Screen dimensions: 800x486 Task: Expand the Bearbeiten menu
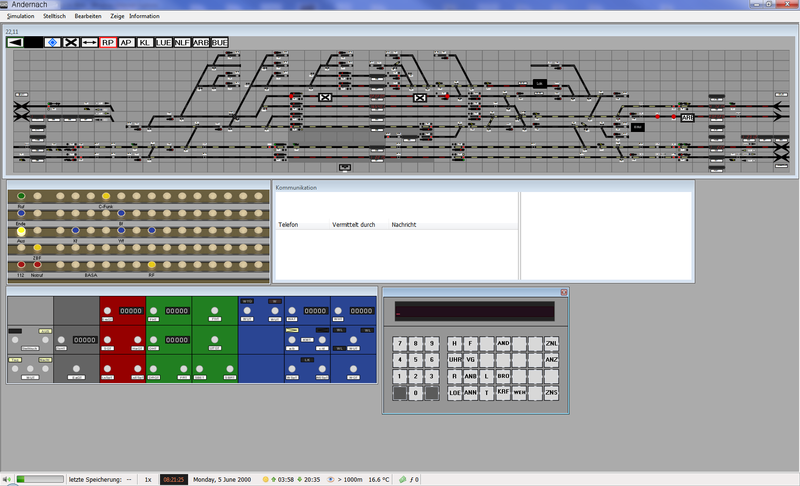[88, 16]
